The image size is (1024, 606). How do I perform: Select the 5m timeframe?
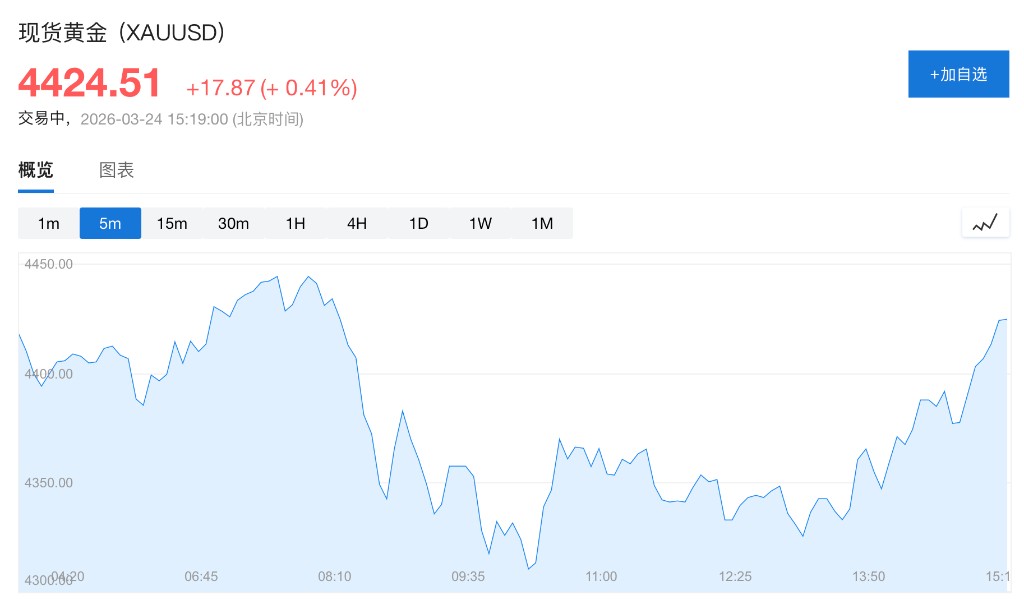point(110,223)
